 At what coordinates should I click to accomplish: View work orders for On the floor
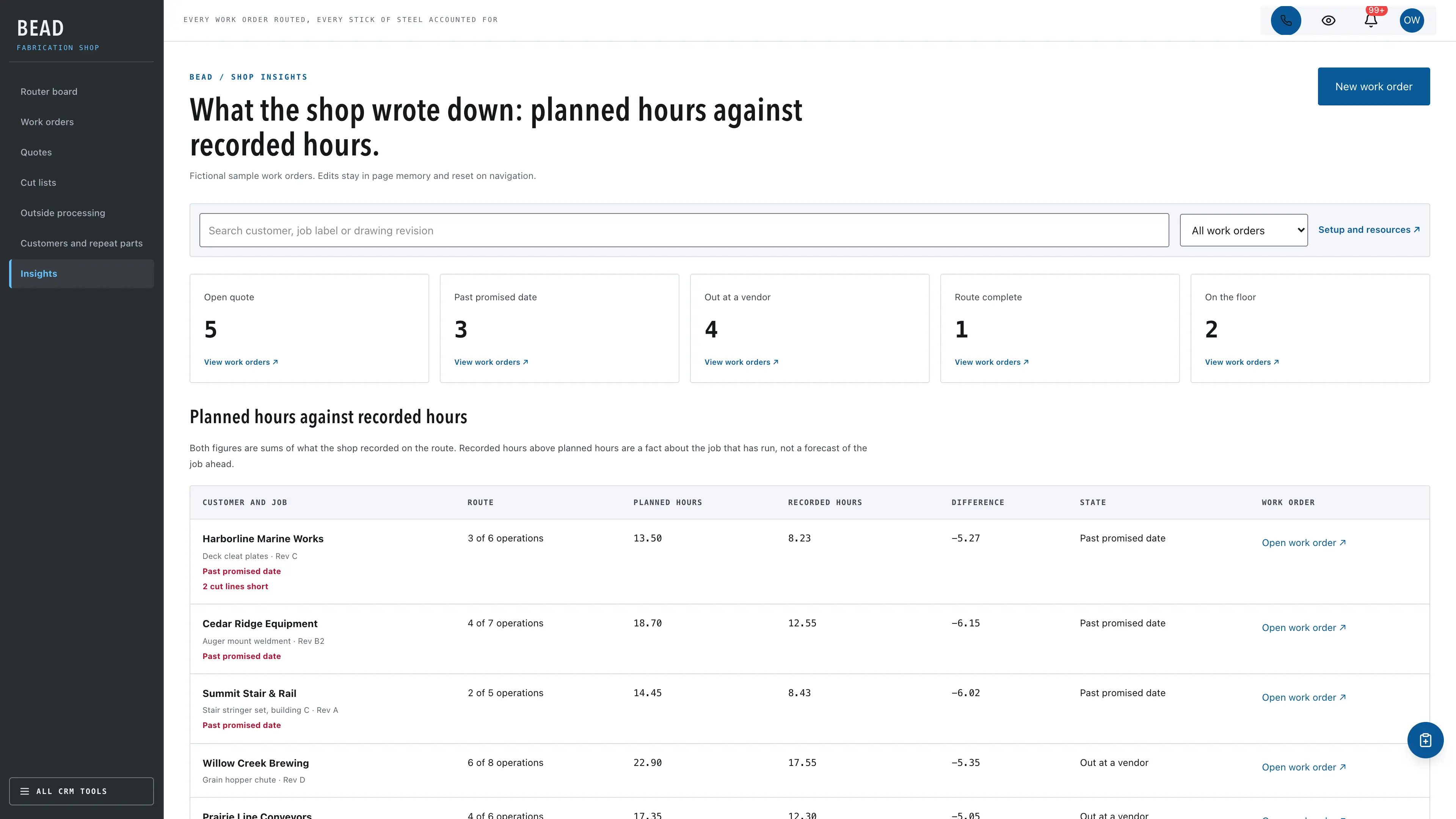tap(1242, 362)
